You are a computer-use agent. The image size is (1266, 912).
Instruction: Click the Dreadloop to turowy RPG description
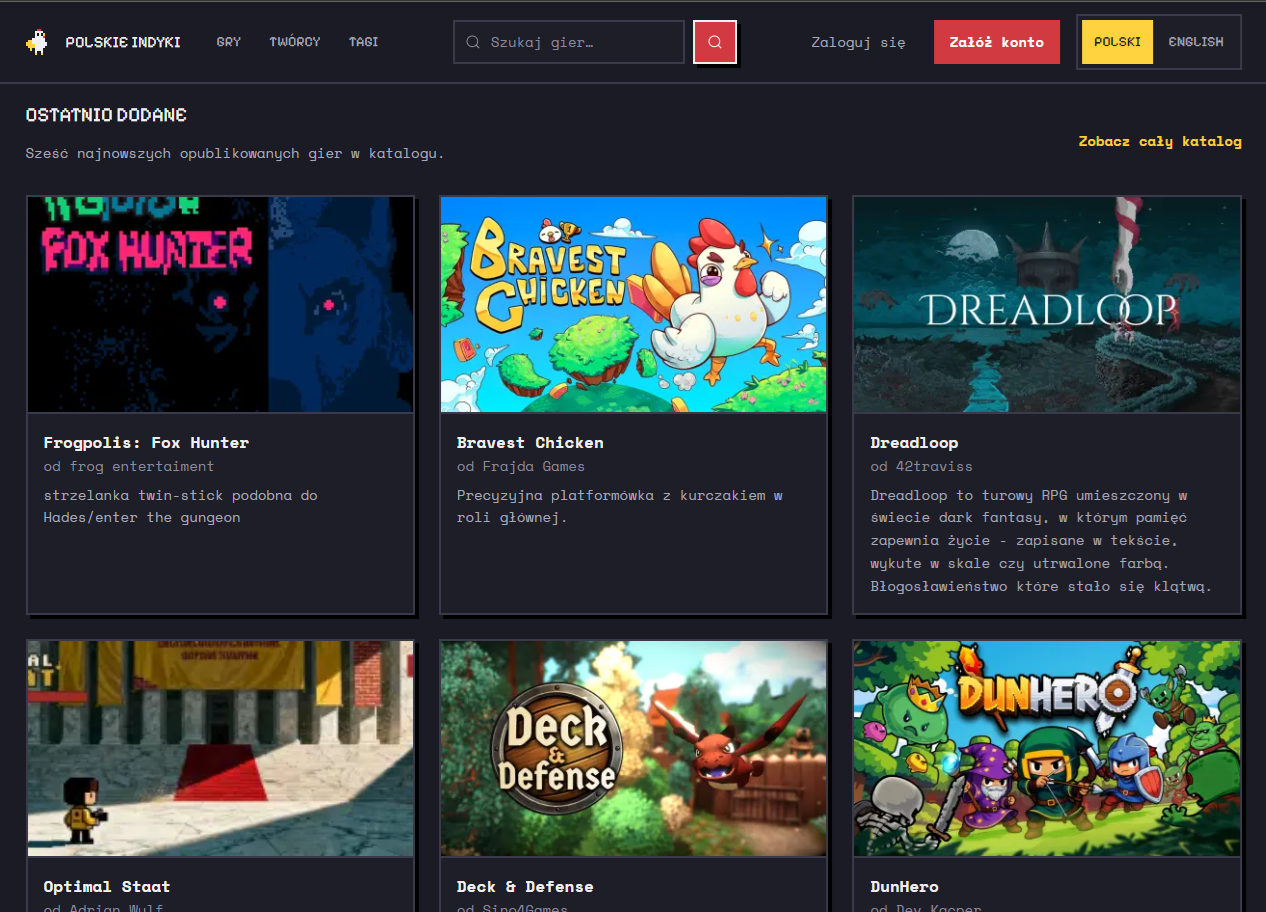[1041, 540]
